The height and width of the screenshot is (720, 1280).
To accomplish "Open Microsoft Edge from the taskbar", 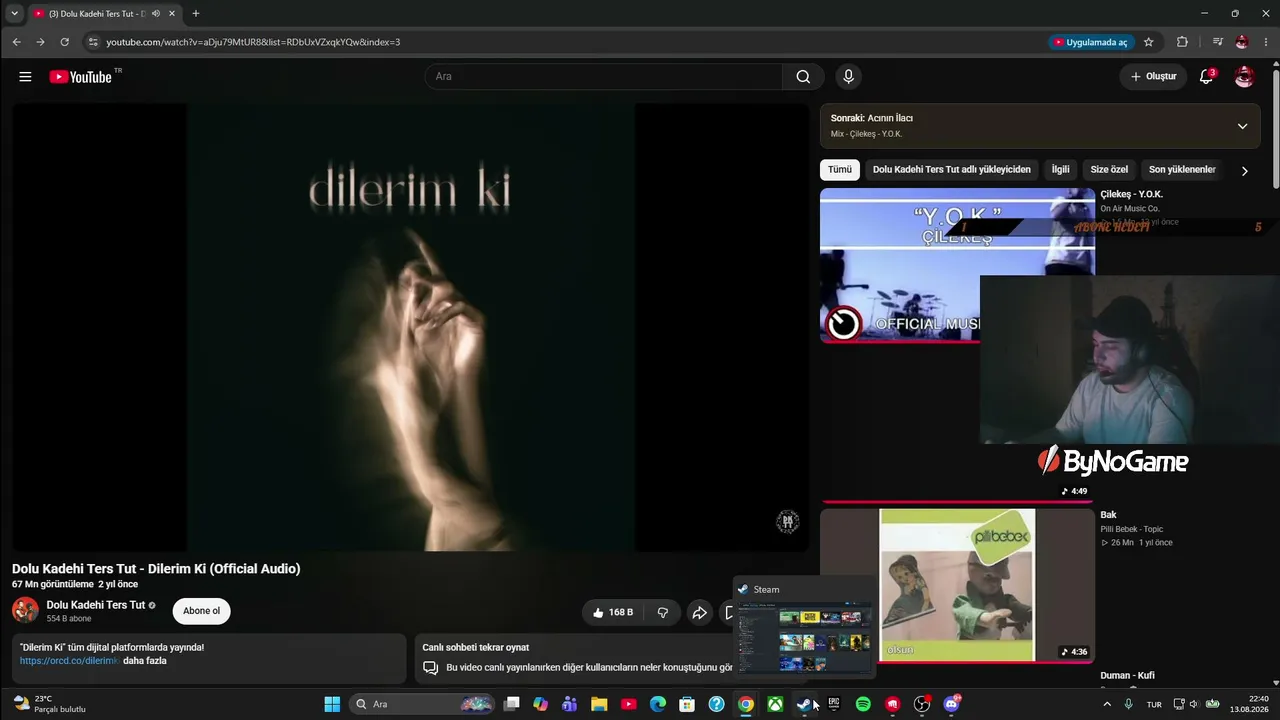I will (x=658, y=704).
